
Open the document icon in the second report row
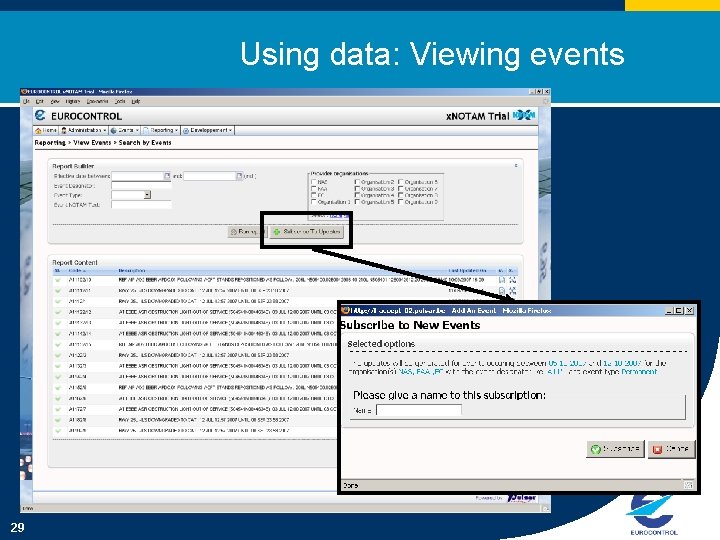tap(502, 291)
